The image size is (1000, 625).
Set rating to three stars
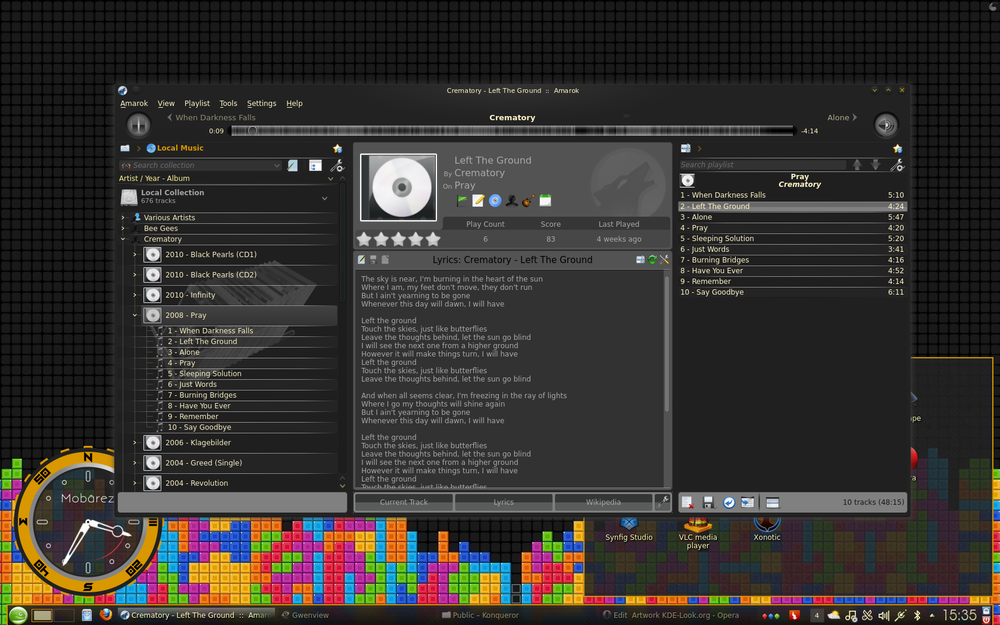[x=399, y=239]
